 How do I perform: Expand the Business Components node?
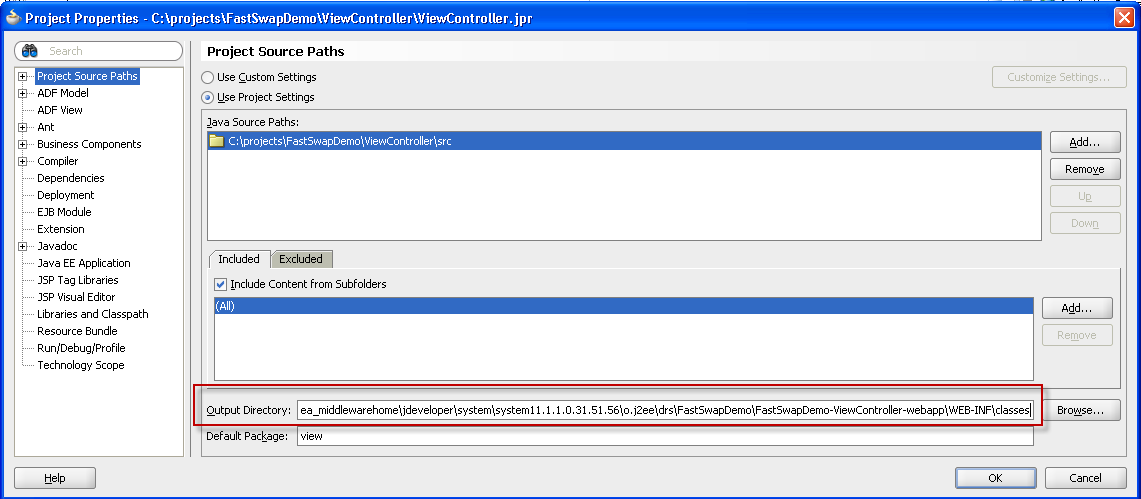point(23,144)
